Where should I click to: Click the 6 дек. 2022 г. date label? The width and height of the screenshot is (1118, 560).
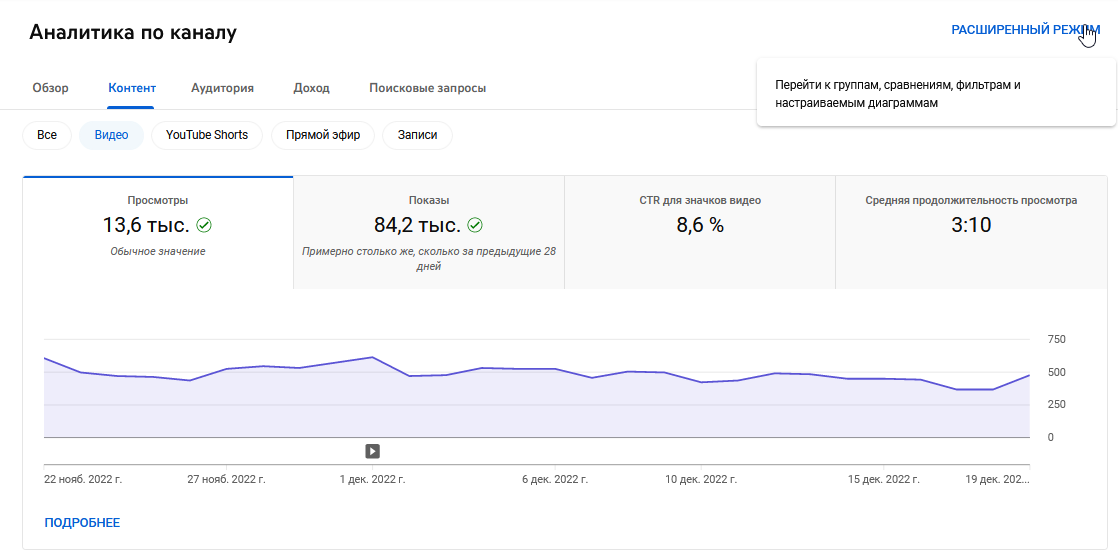[555, 479]
